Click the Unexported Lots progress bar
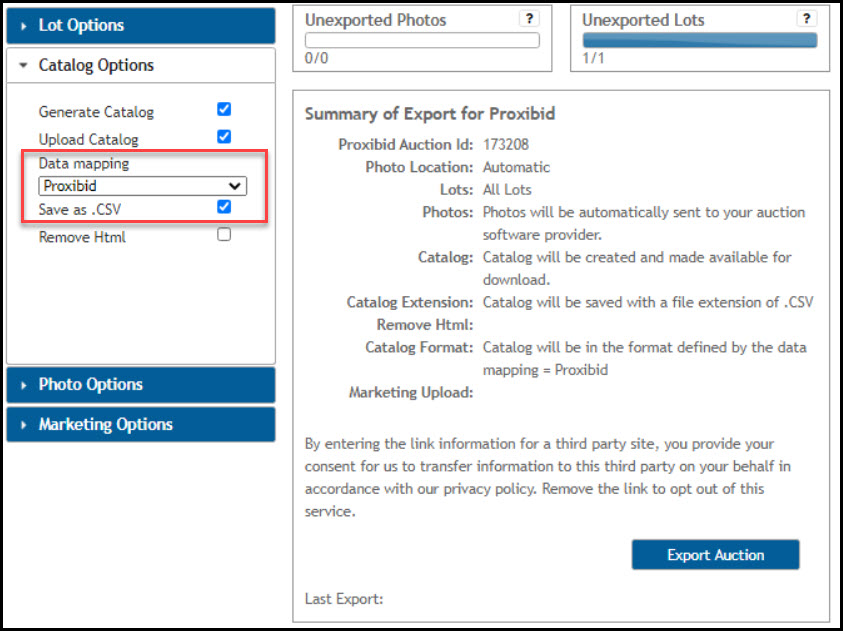This screenshot has width=843, height=631. 698,41
